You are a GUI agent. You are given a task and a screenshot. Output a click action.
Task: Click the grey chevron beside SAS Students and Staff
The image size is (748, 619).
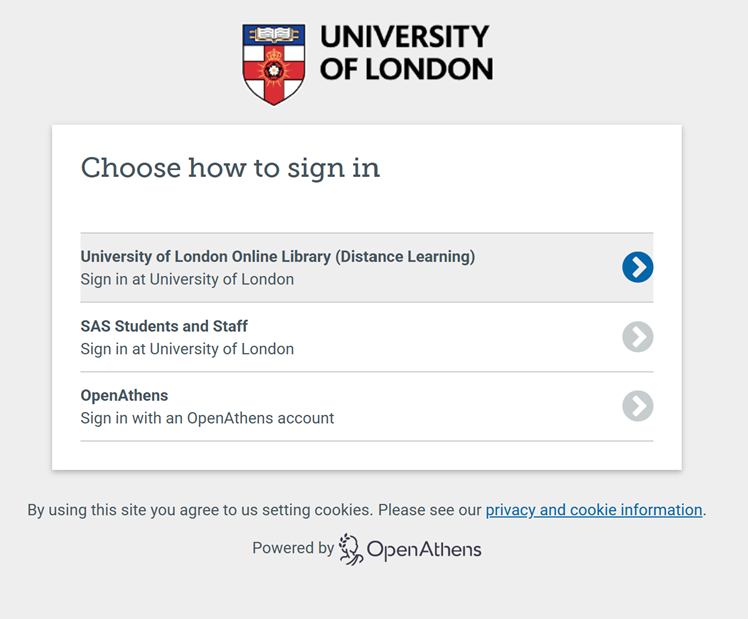(x=637, y=337)
